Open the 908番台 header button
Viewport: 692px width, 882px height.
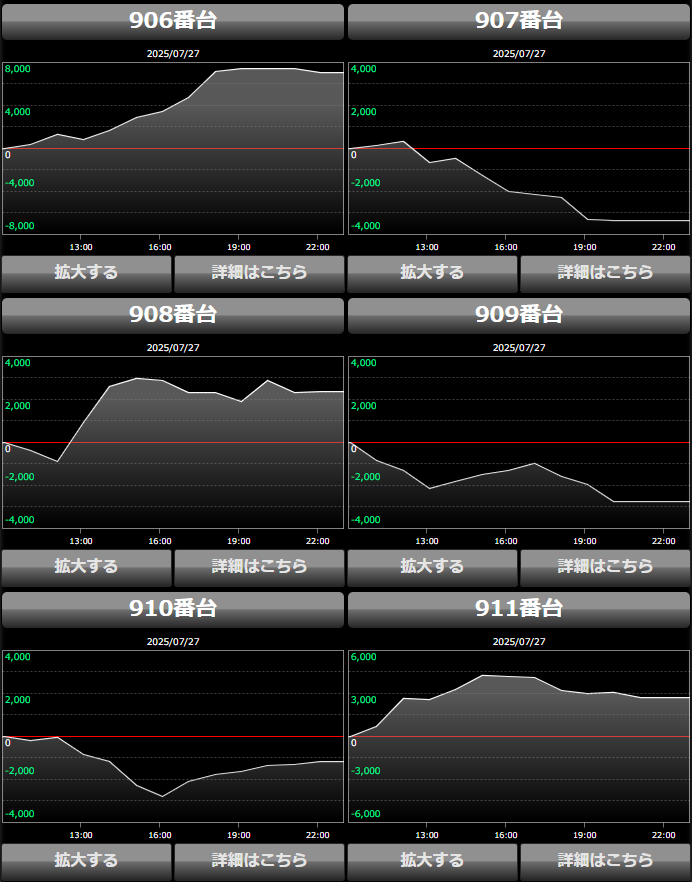point(173,316)
